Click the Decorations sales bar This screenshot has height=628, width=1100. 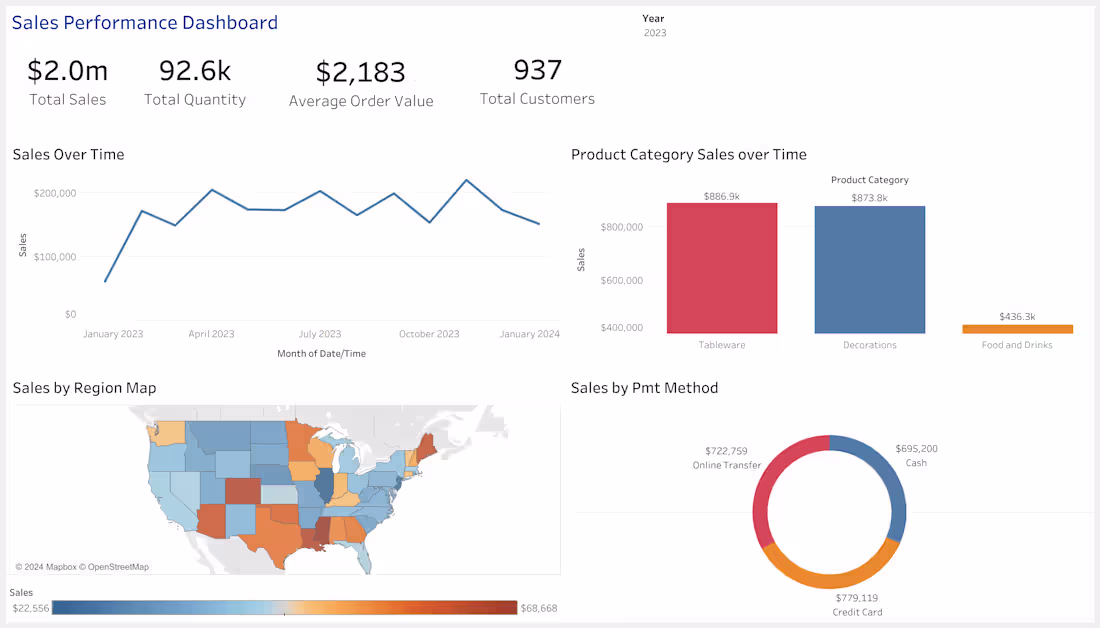pos(869,268)
